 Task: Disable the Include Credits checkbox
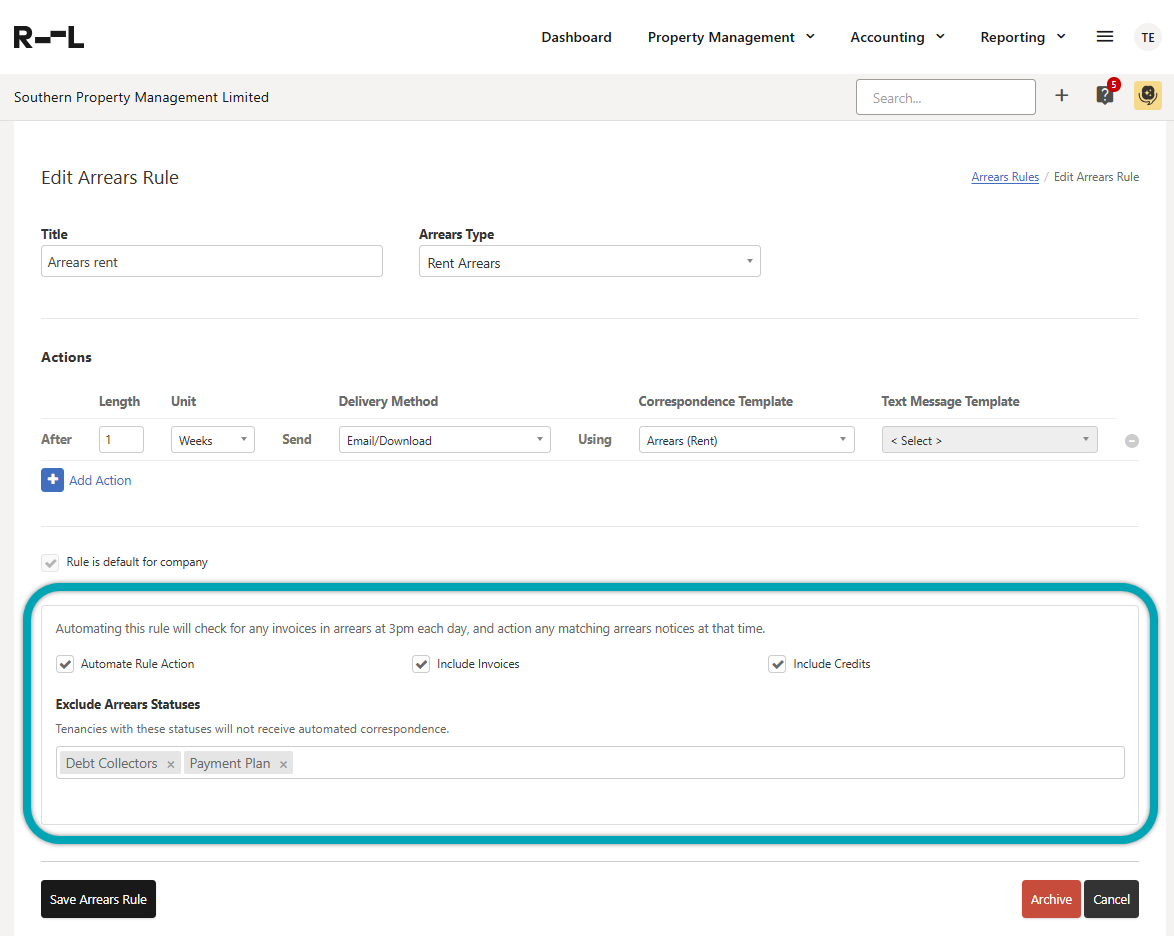(x=777, y=664)
